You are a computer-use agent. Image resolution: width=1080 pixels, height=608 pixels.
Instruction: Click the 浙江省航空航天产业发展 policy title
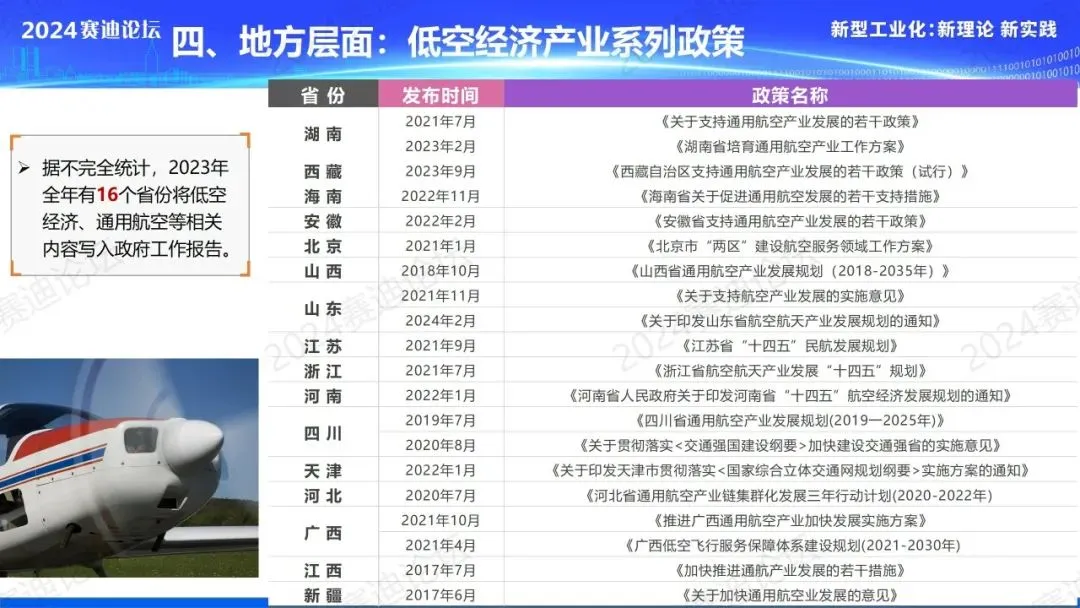click(790, 370)
